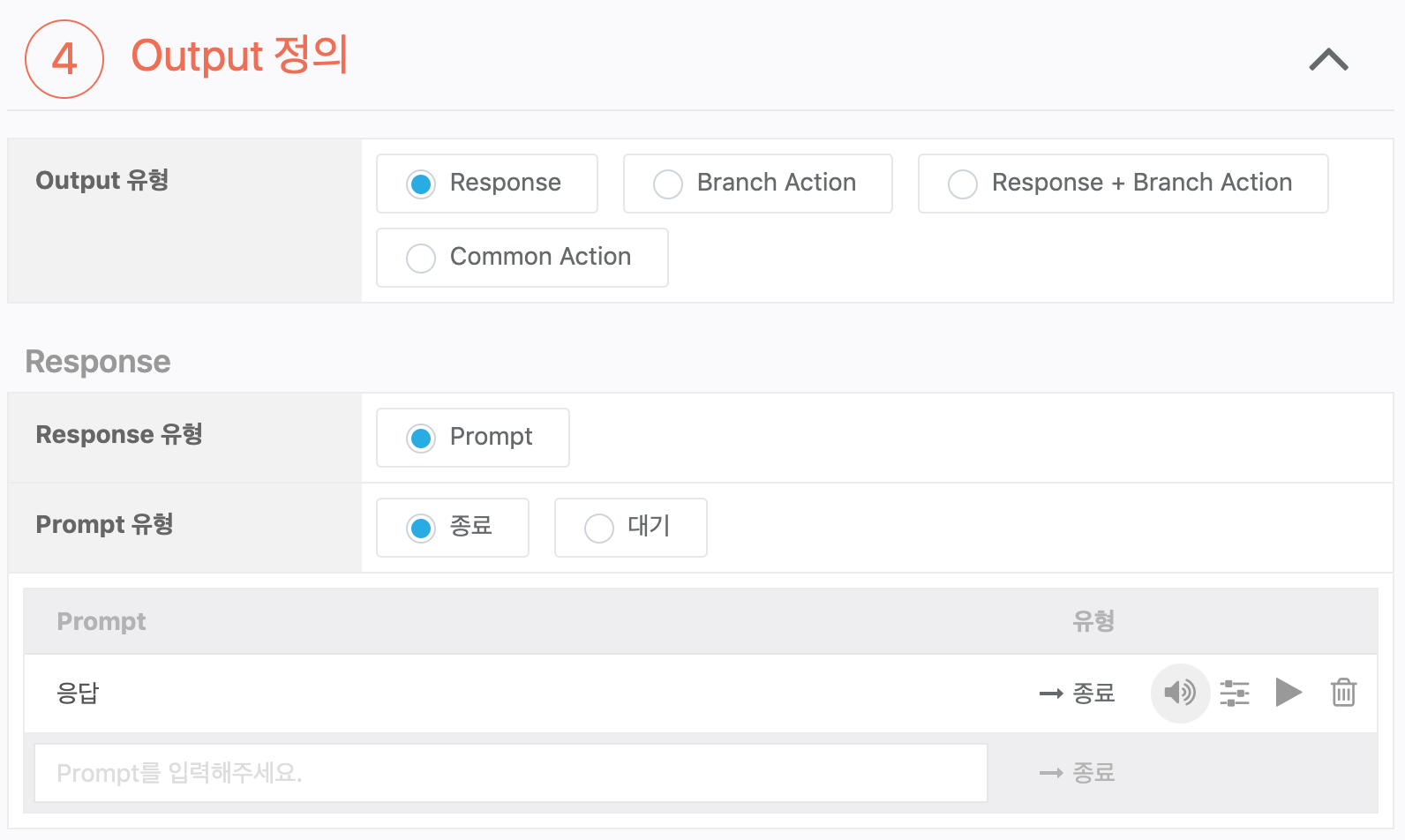Set Prompt 유형 to 대기
Image resolution: width=1405 pixels, height=840 pixels.
(599, 528)
